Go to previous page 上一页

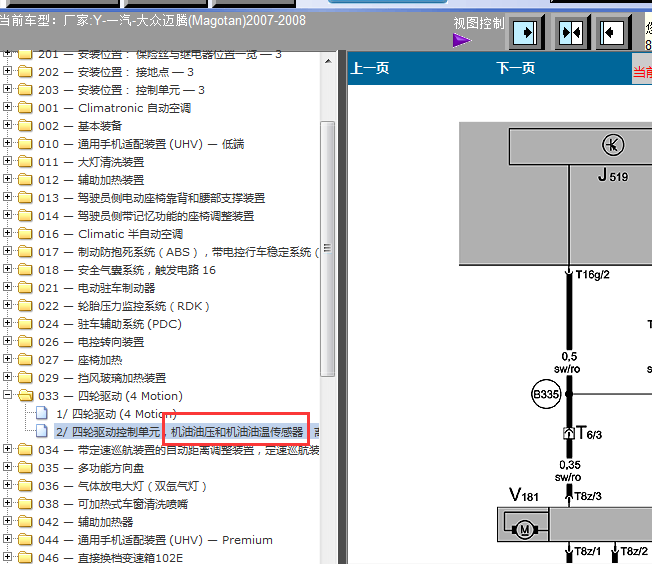(370, 68)
